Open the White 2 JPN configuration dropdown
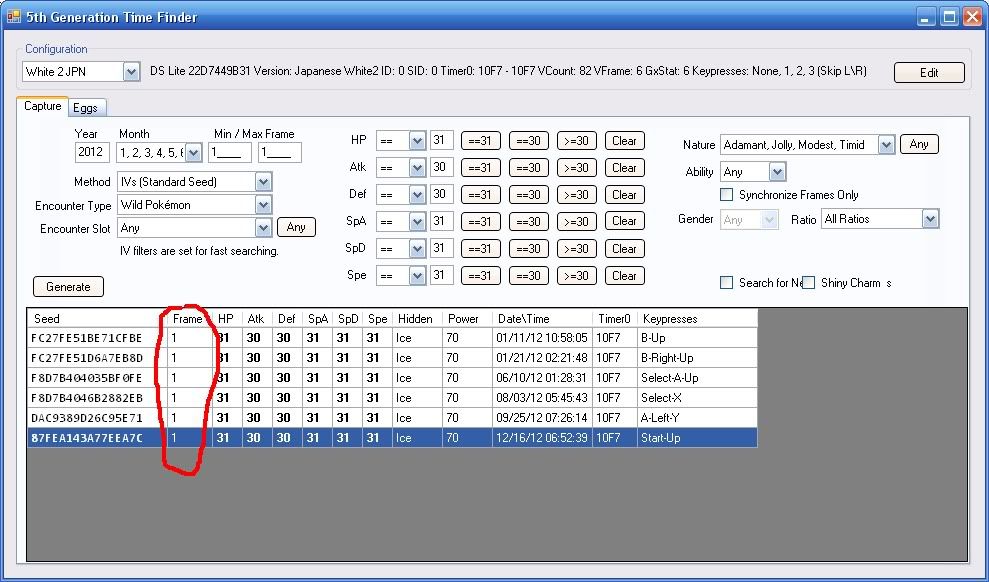The image size is (989, 582). [x=131, y=72]
